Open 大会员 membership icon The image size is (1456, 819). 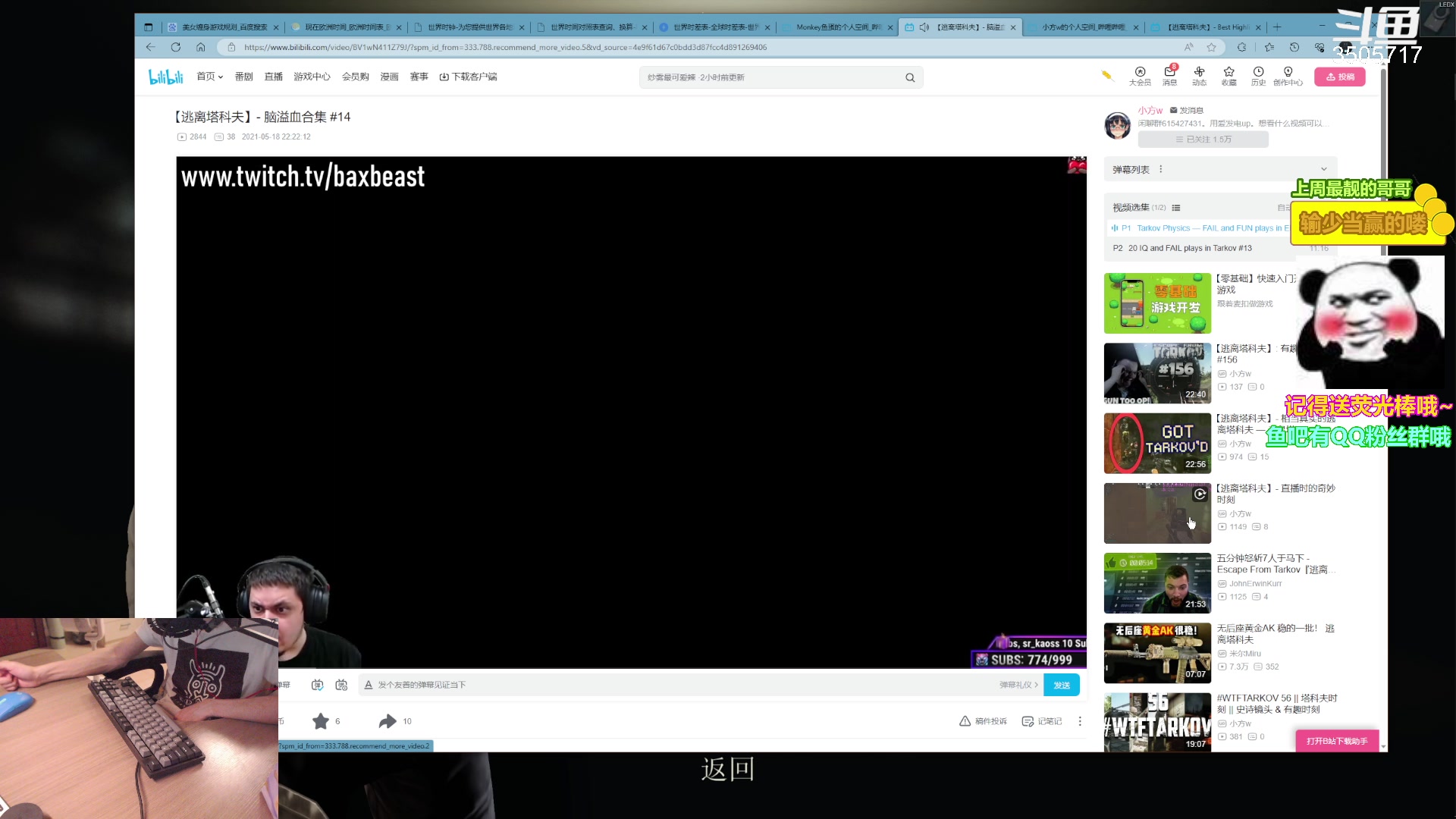click(x=1140, y=76)
